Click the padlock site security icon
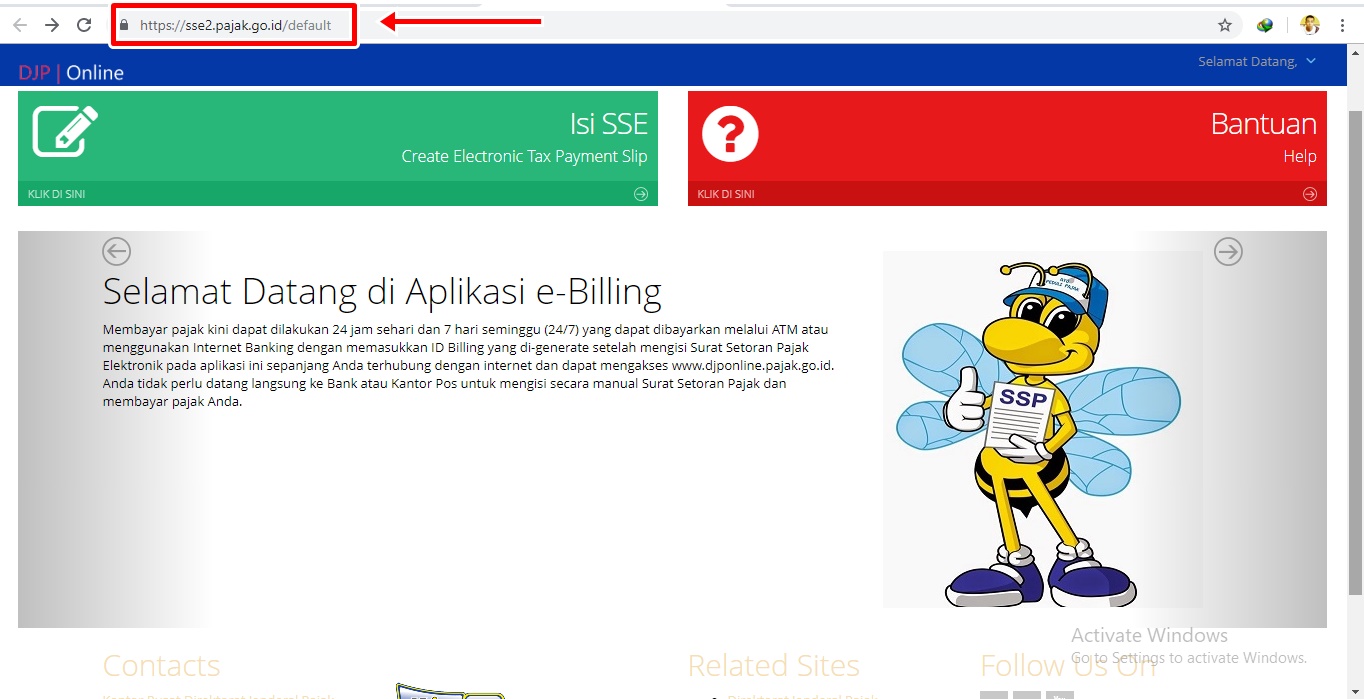 click(124, 25)
